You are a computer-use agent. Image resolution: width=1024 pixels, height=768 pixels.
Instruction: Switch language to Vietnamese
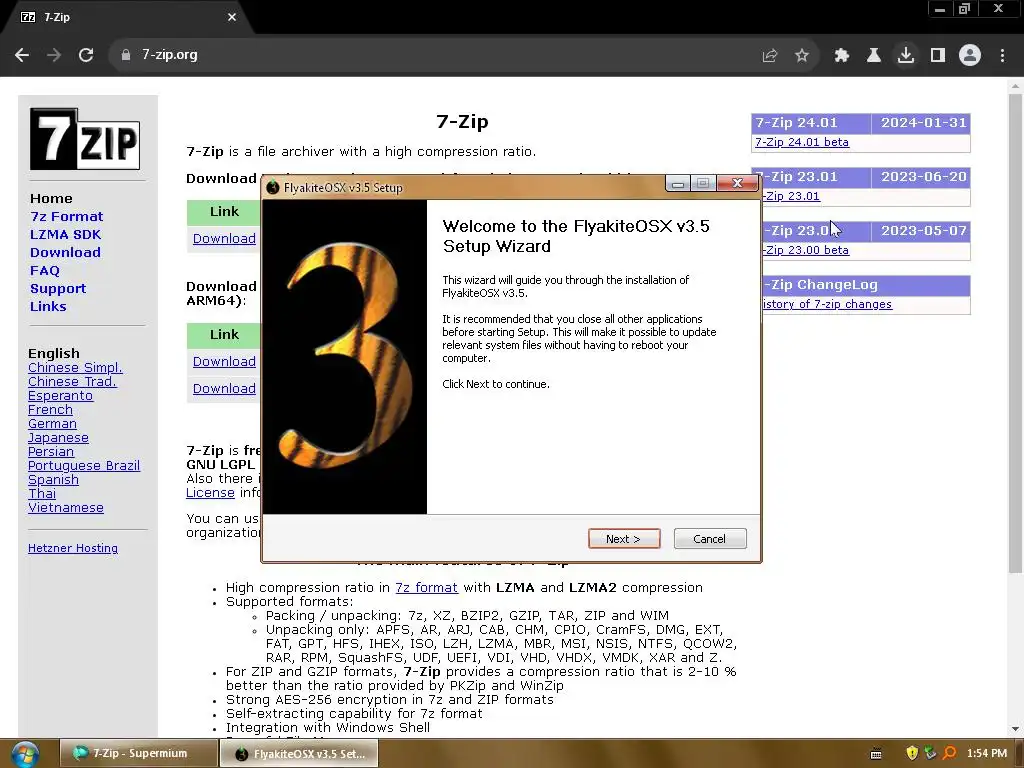[66, 507]
